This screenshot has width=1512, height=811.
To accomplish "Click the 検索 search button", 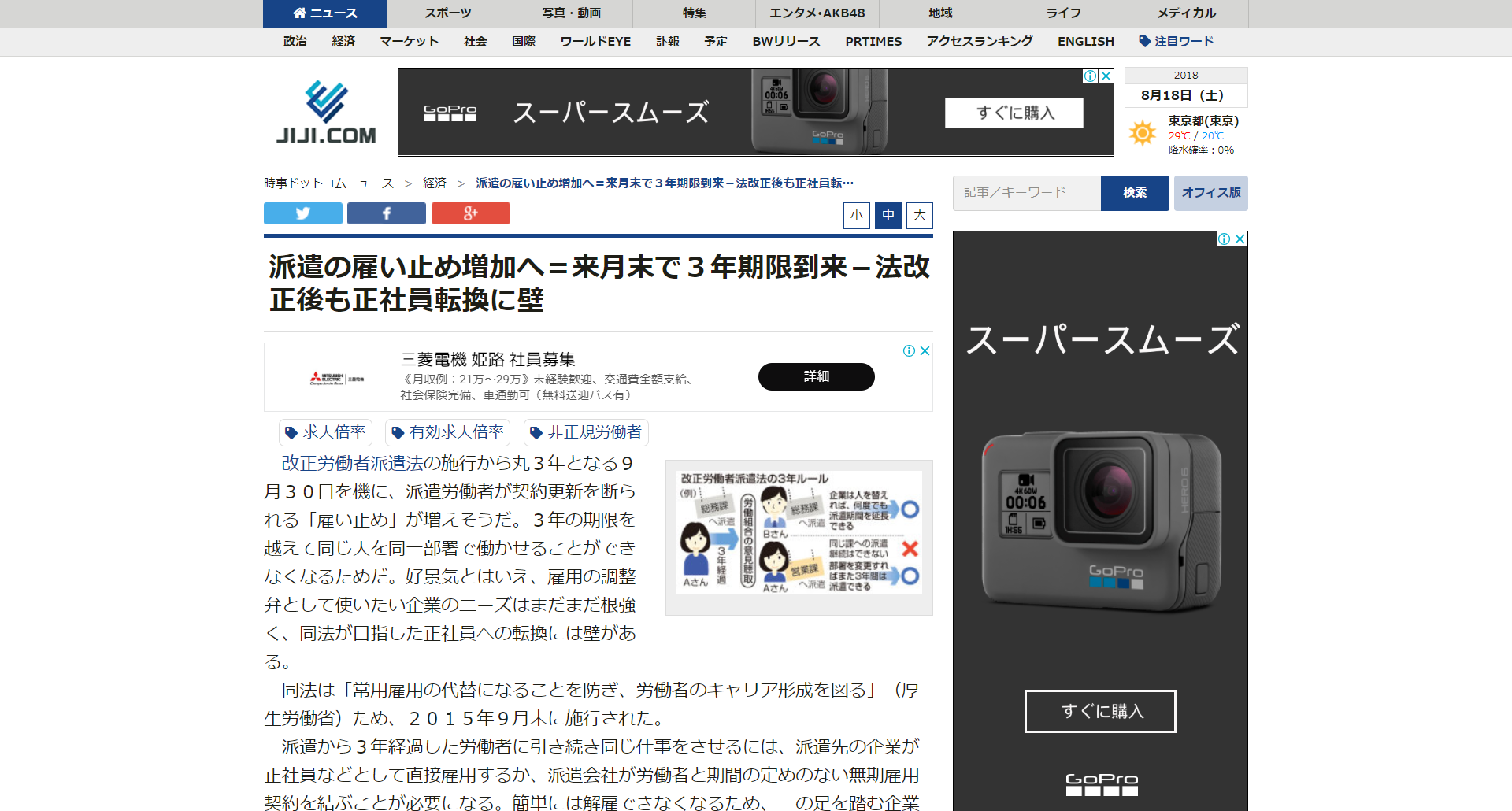I will click(1135, 193).
